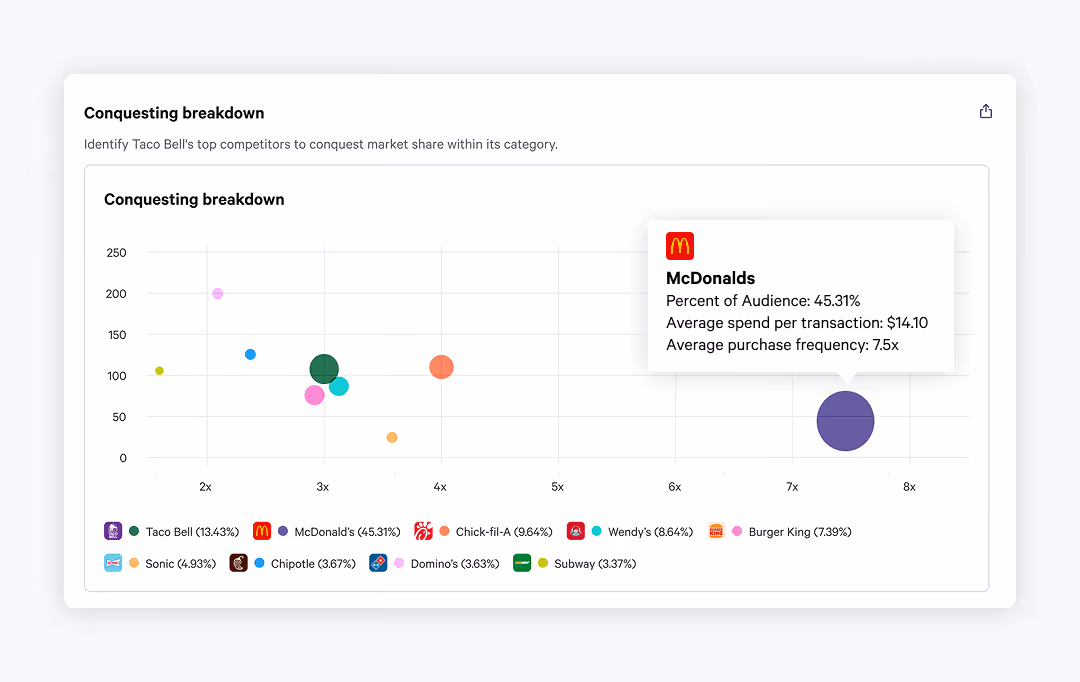Click the McDonald's logo in the legend
This screenshot has width=1080, height=682.
click(x=261, y=531)
